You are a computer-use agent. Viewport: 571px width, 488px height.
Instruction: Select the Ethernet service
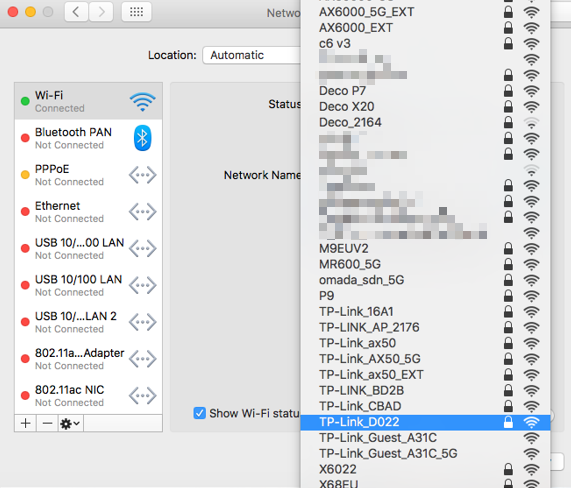pos(88,212)
